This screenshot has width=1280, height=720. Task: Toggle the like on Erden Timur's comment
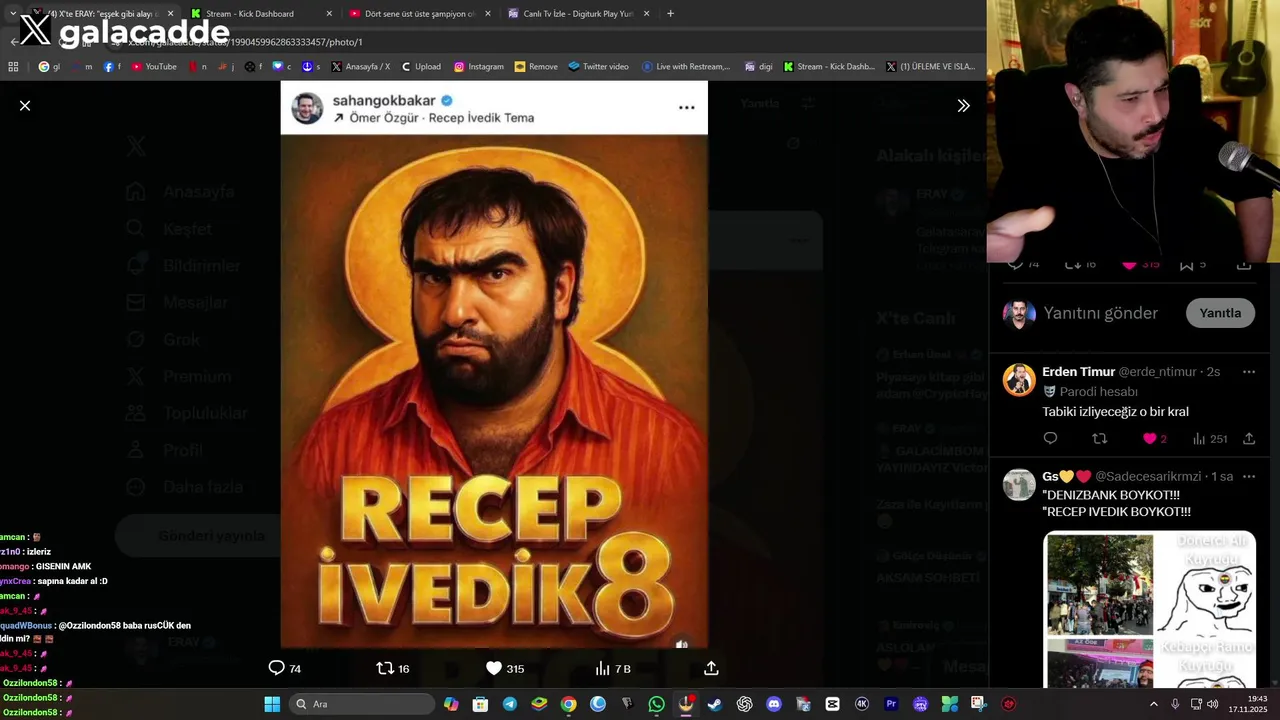coord(1154,438)
